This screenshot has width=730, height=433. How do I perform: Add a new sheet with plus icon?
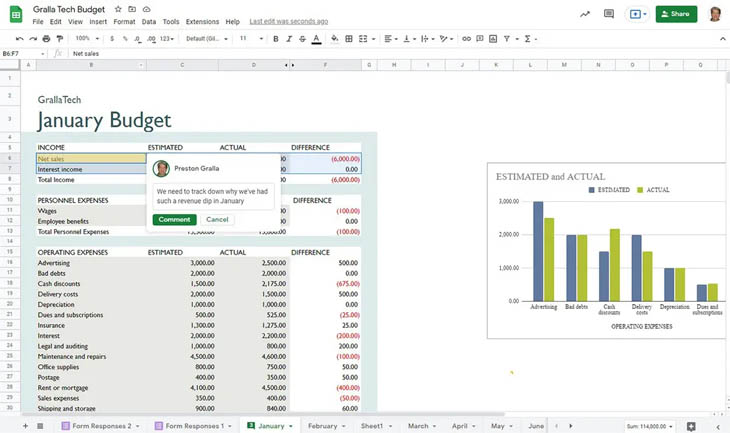pos(25,426)
